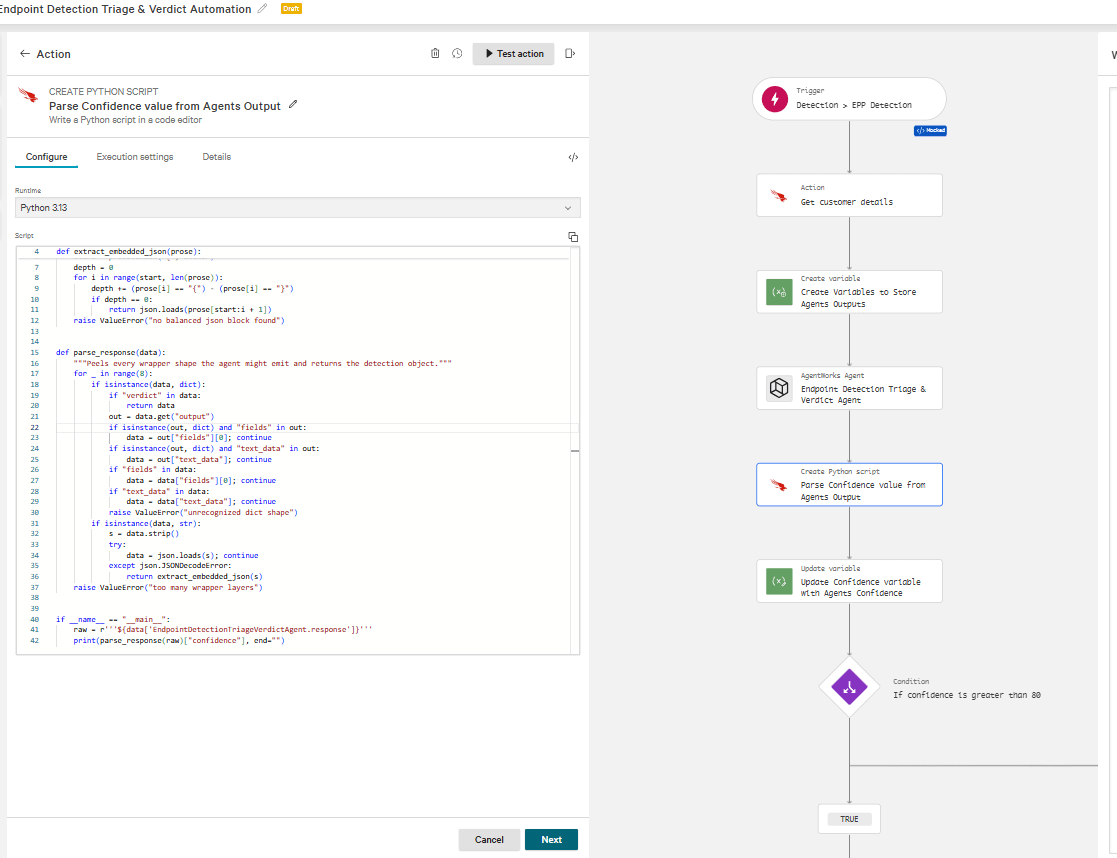Click the green update variable icon
Viewport: 1117px width, 858px height.
point(779,582)
